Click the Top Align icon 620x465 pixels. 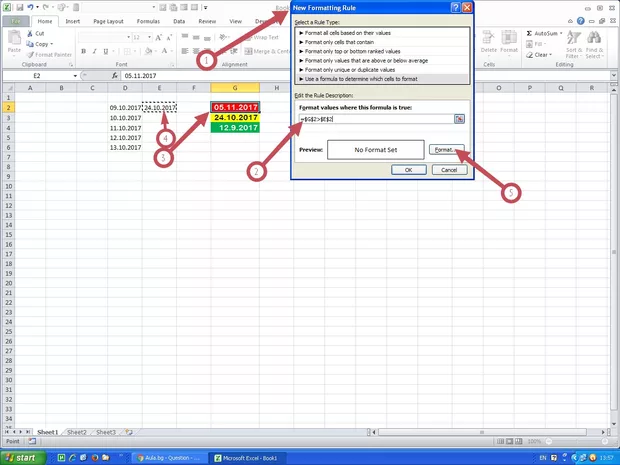(x=185, y=37)
